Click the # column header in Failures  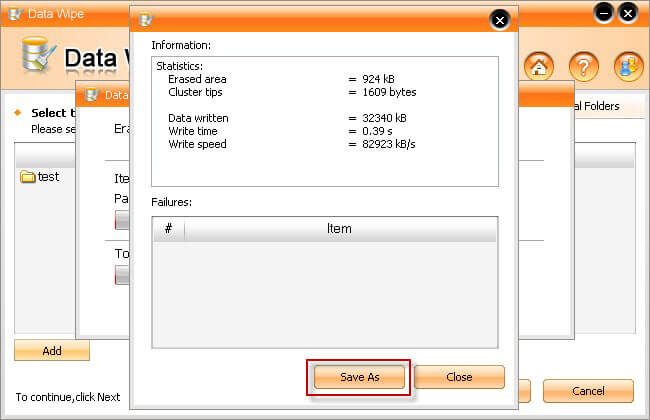click(168, 228)
